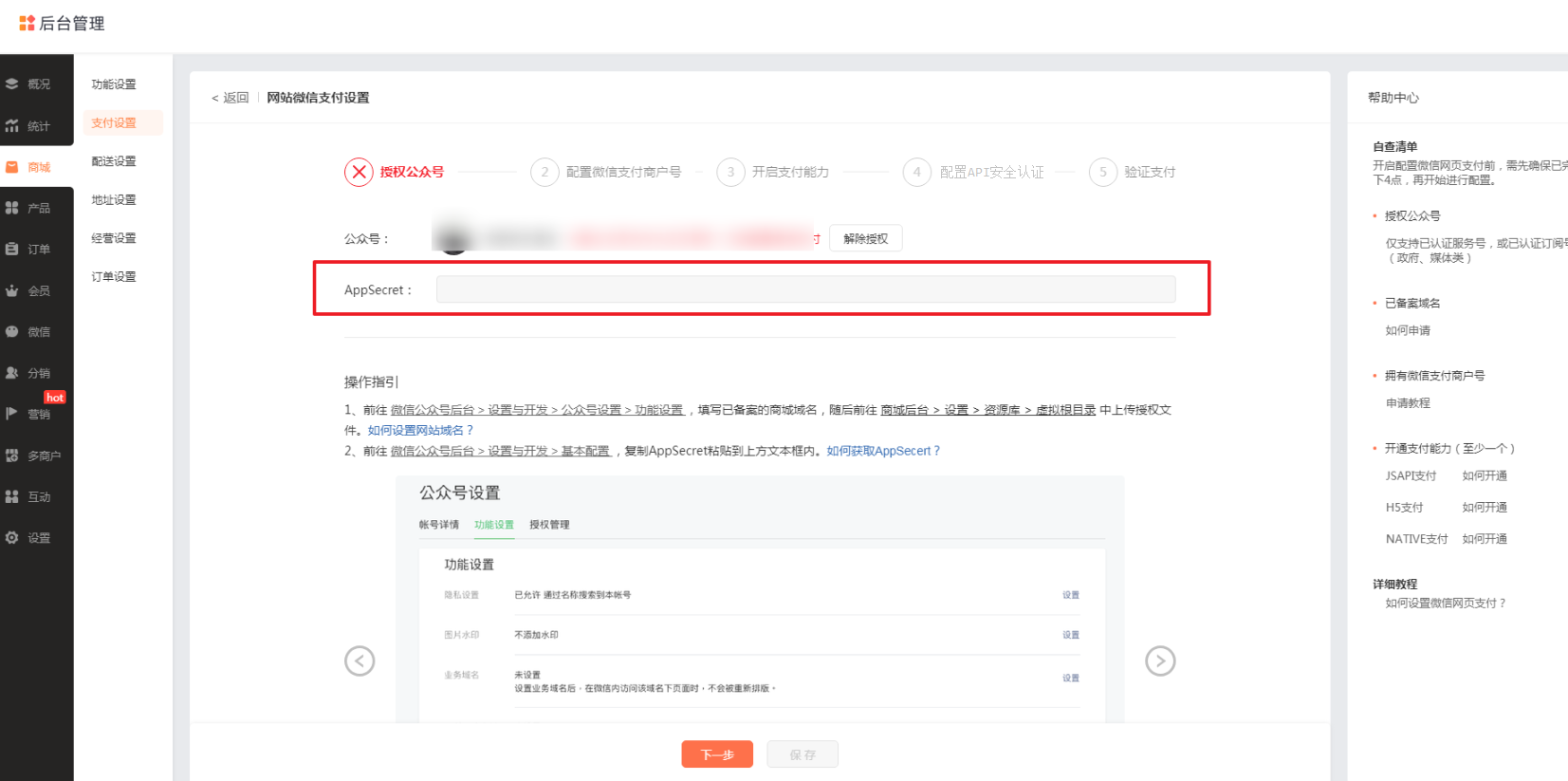This screenshot has width=1568, height=781.
Task: Click step 2 circle 配置微信支付商户号
Action: point(544,172)
